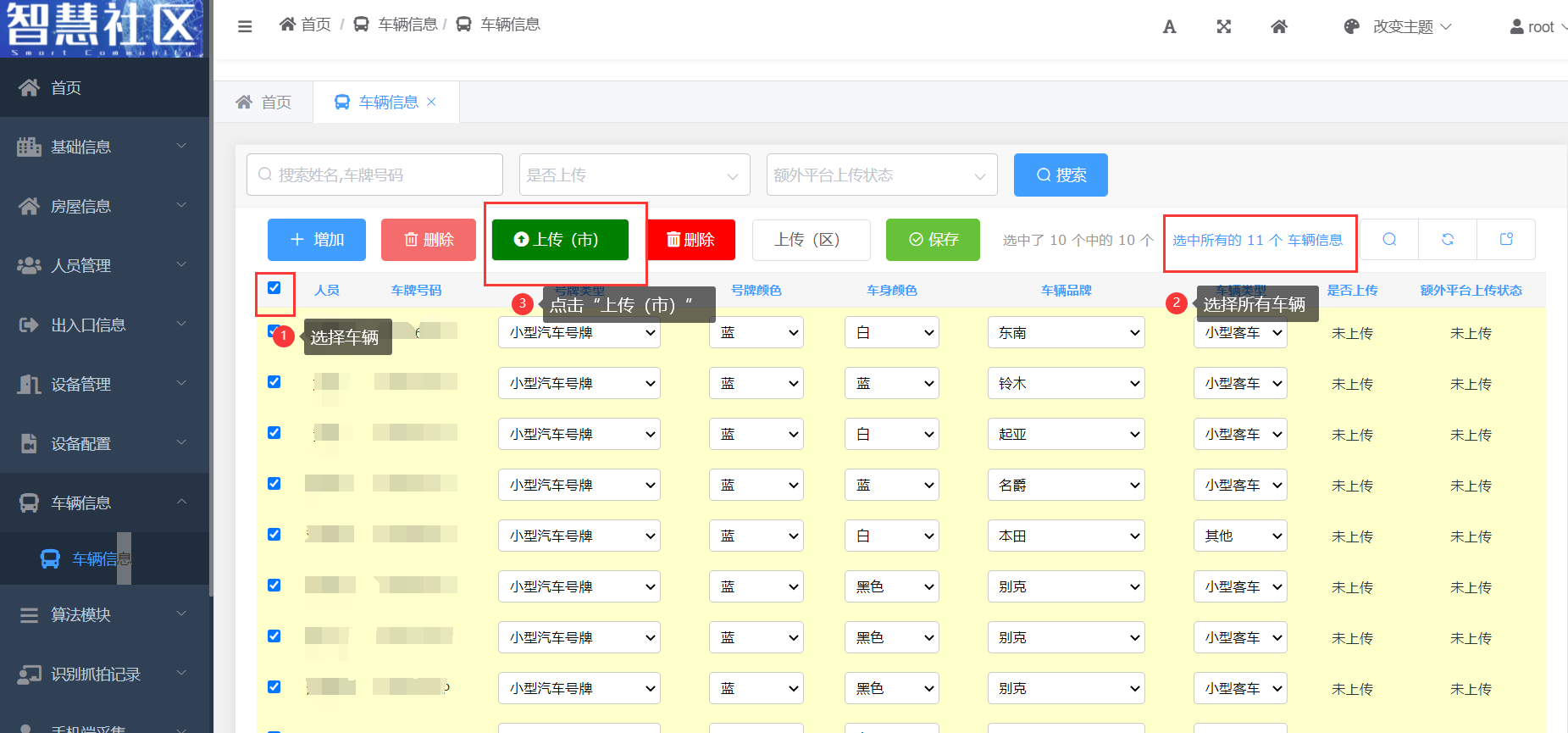Open the 改变主题 theme picker
1568x733 pixels.
[x=1399, y=26]
